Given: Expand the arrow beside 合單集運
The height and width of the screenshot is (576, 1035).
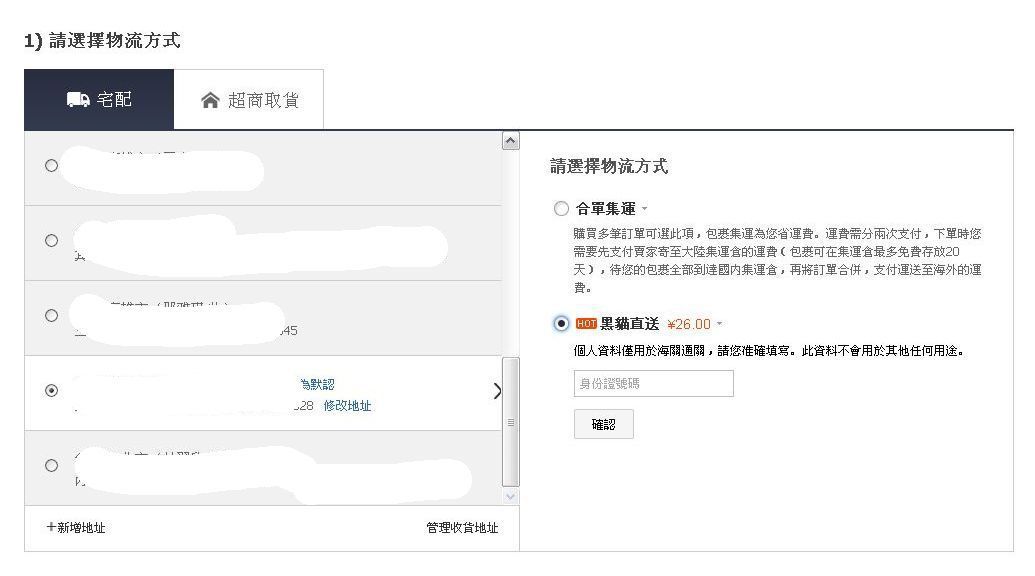Looking at the screenshot, I should coord(645,209).
